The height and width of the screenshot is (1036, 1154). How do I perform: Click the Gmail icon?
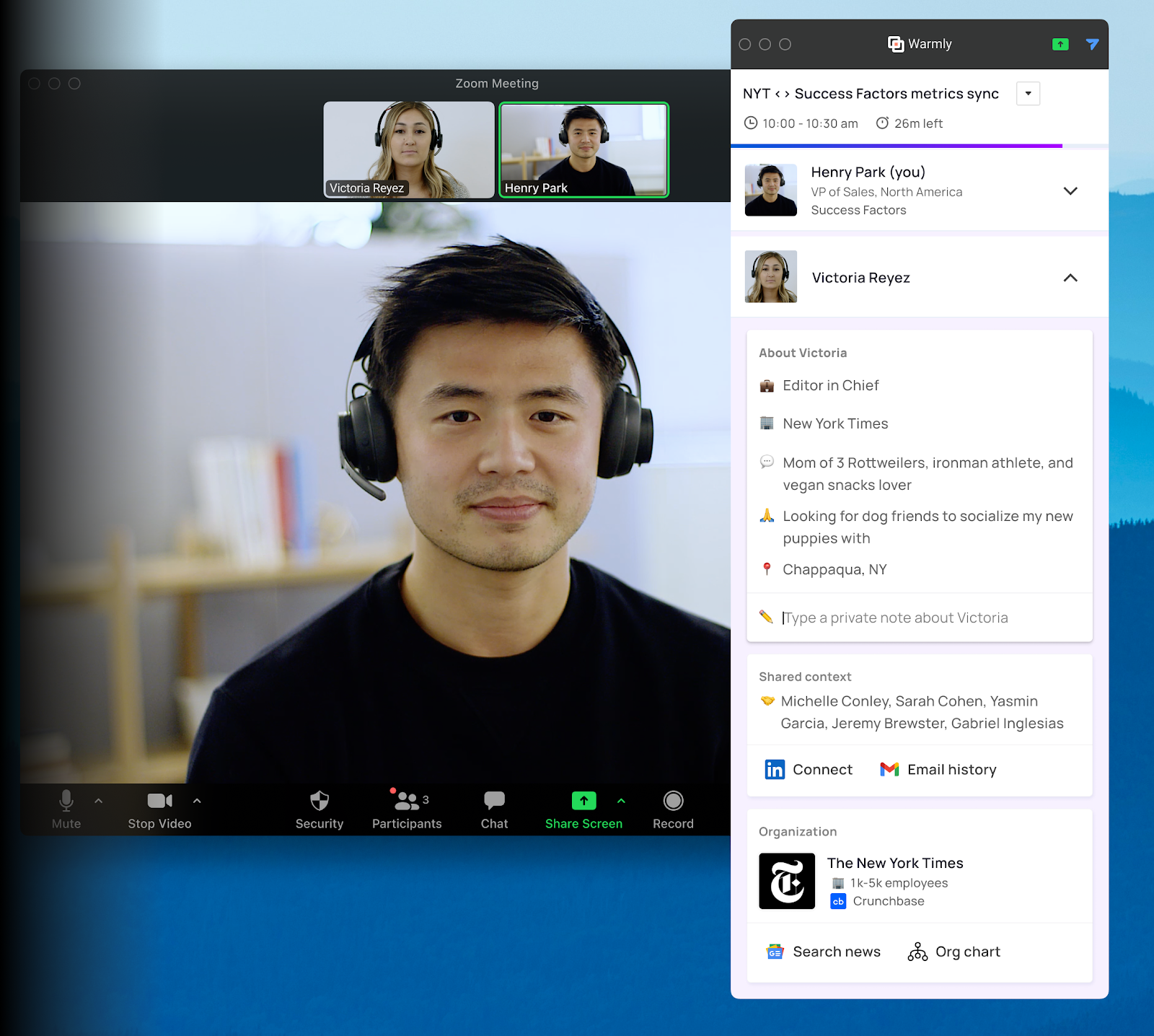tap(889, 770)
